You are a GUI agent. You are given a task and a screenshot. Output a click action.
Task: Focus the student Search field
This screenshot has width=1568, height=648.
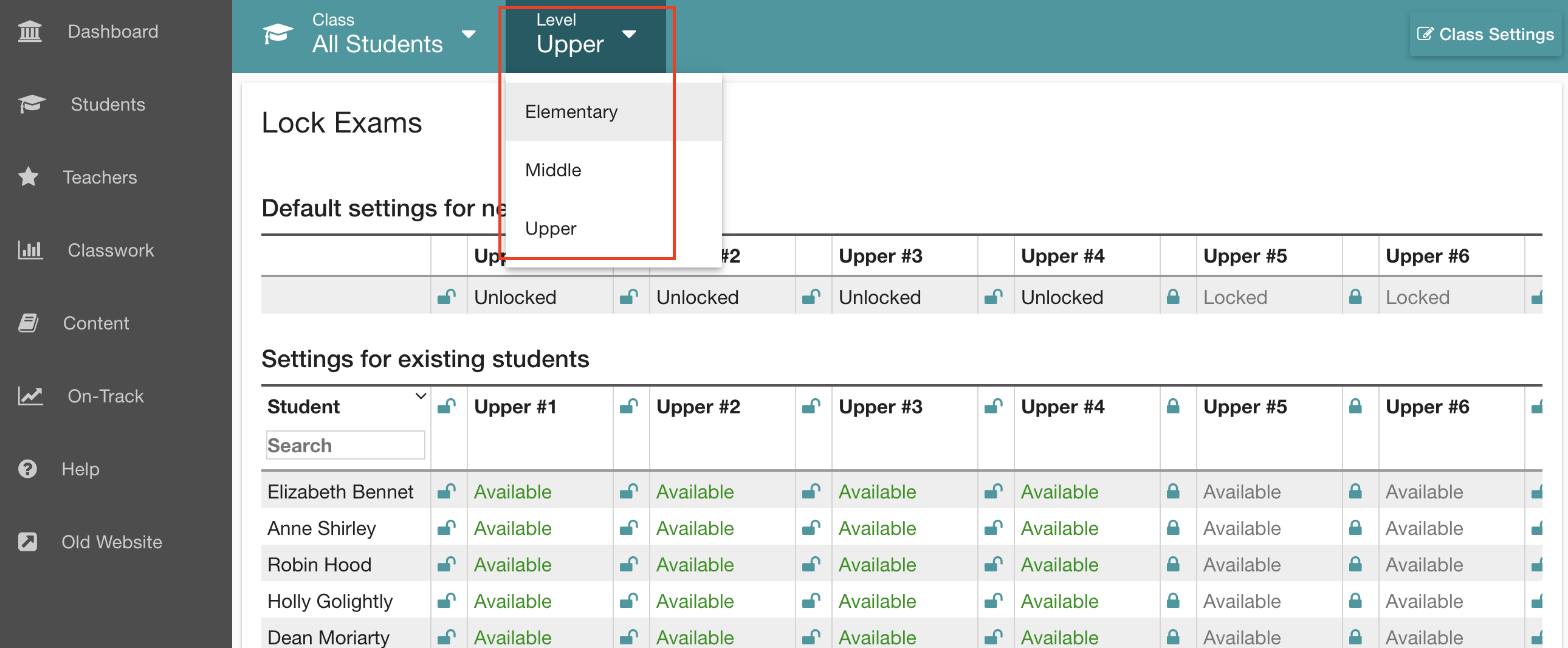click(x=346, y=445)
